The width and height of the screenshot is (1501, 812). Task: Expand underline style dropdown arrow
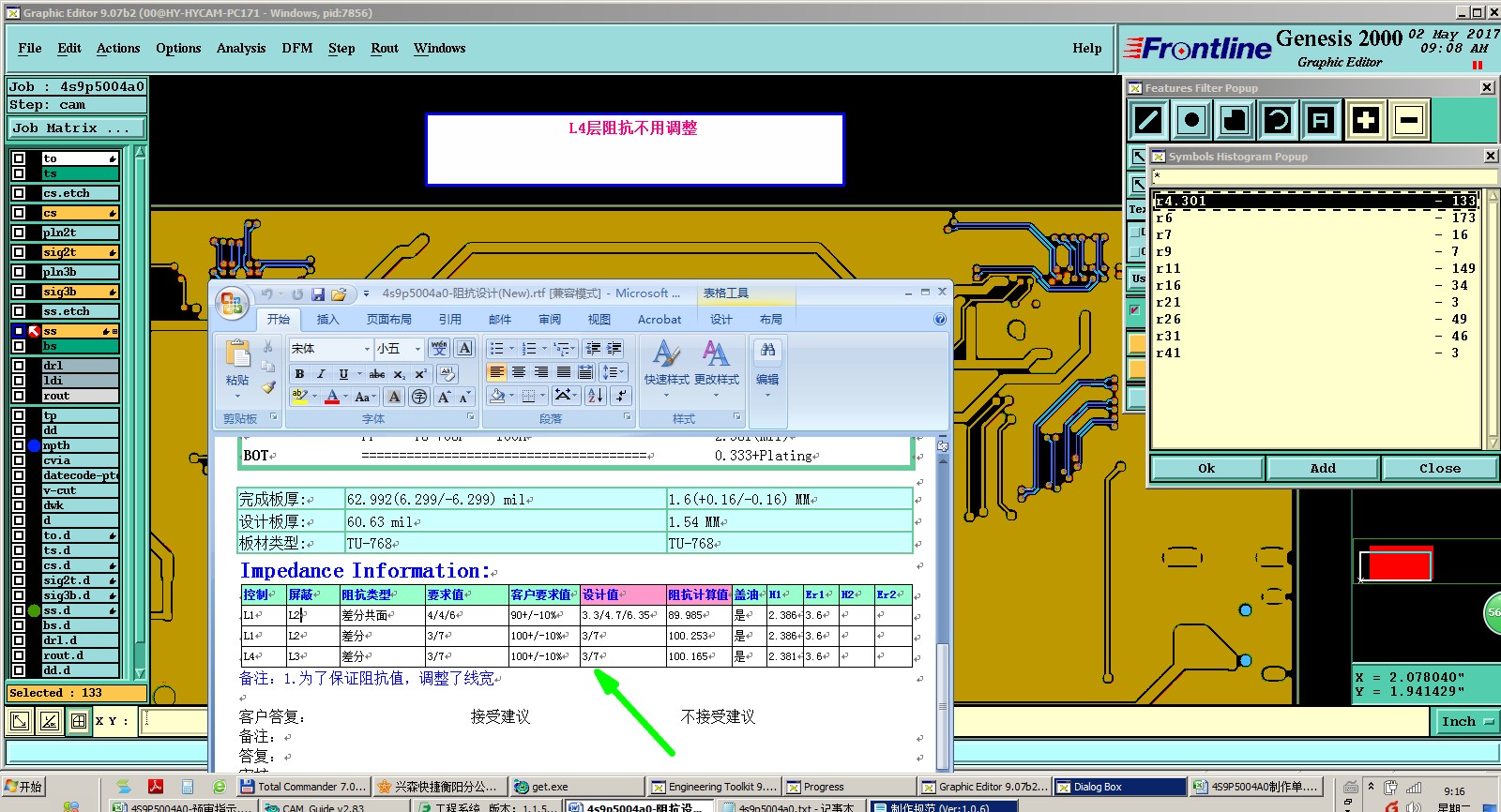(x=359, y=374)
